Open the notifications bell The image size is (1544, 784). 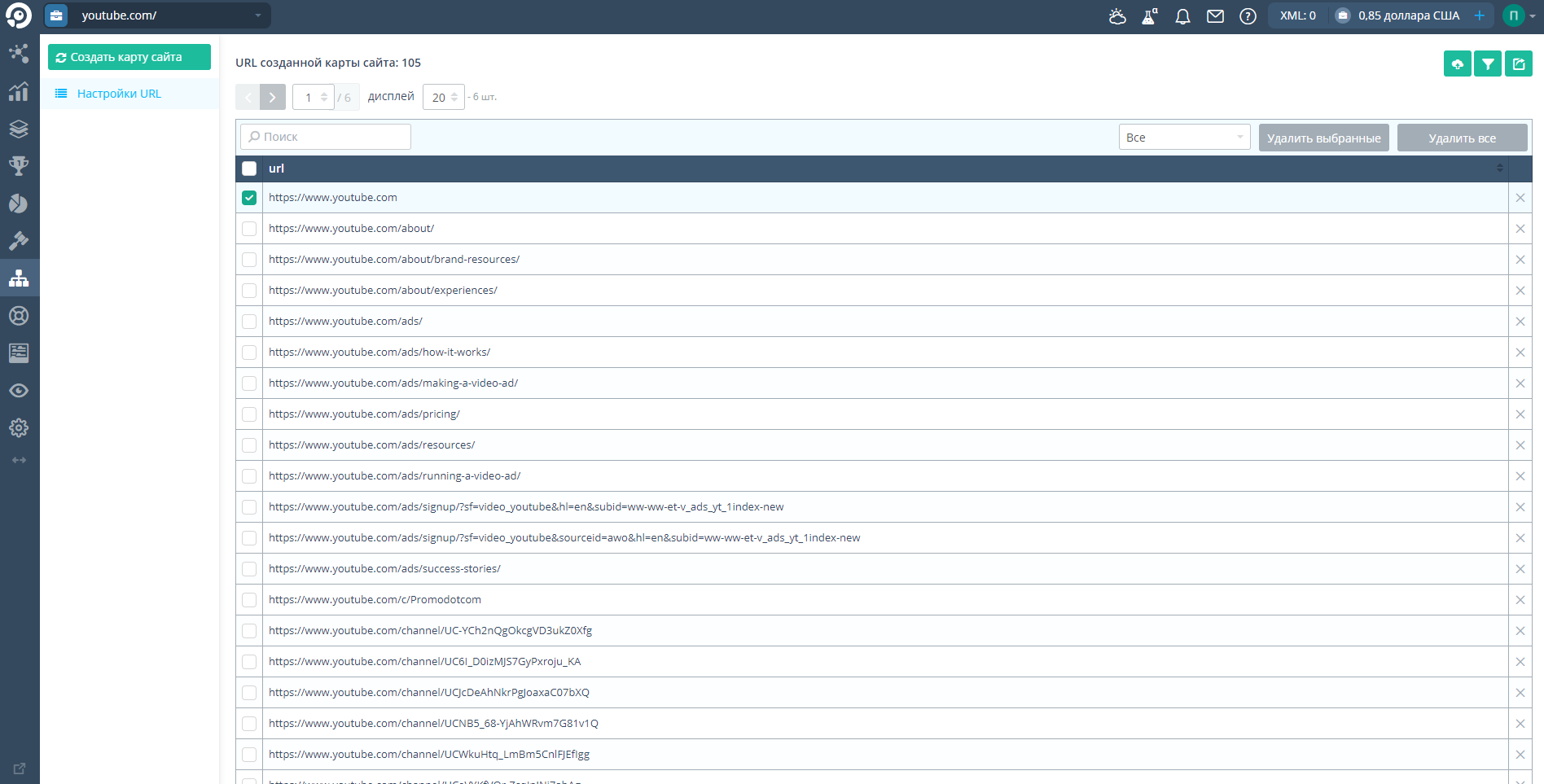(1182, 16)
